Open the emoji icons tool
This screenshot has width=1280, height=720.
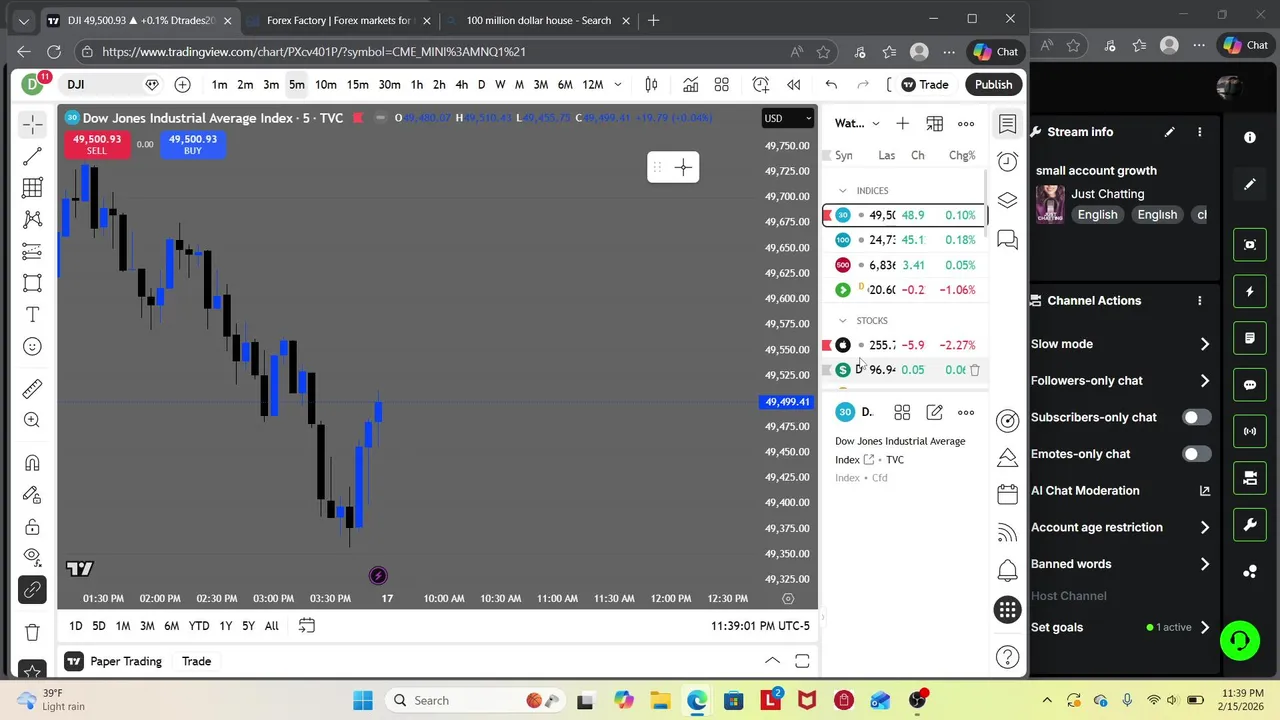(32, 346)
